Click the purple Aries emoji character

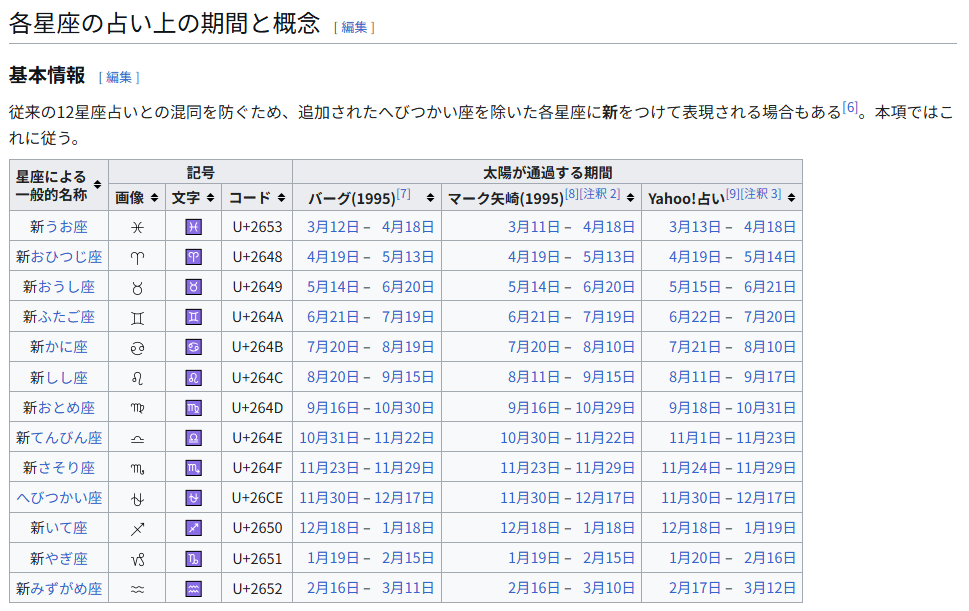pos(193,257)
